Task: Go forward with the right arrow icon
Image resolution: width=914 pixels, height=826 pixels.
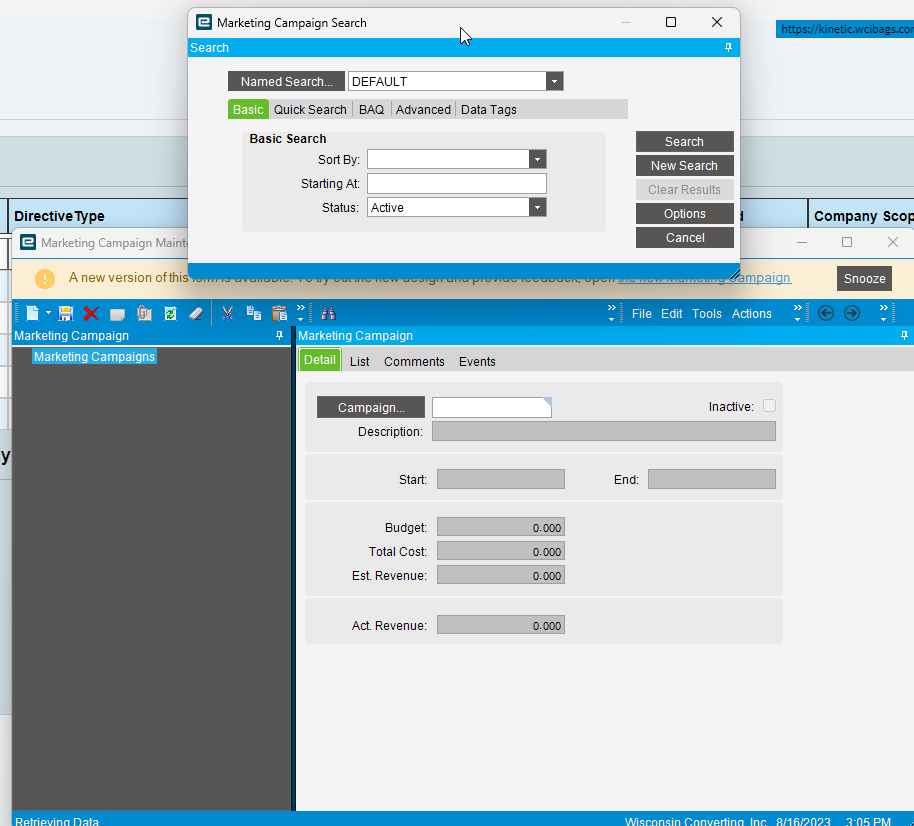Action: point(852,313)
